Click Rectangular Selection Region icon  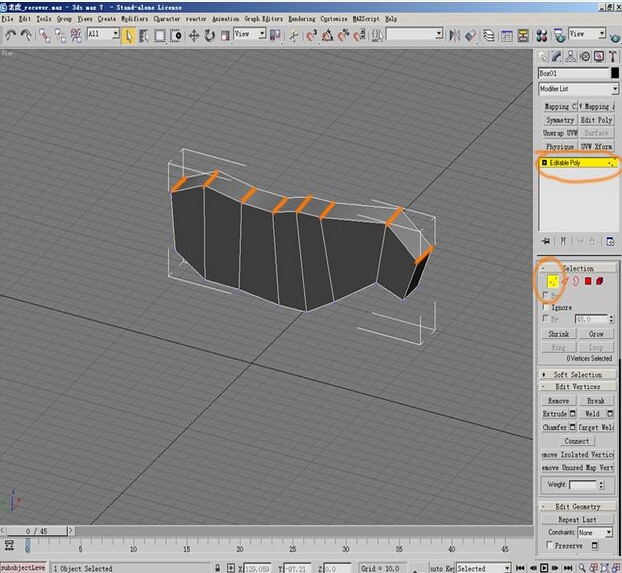click(159, 36)
